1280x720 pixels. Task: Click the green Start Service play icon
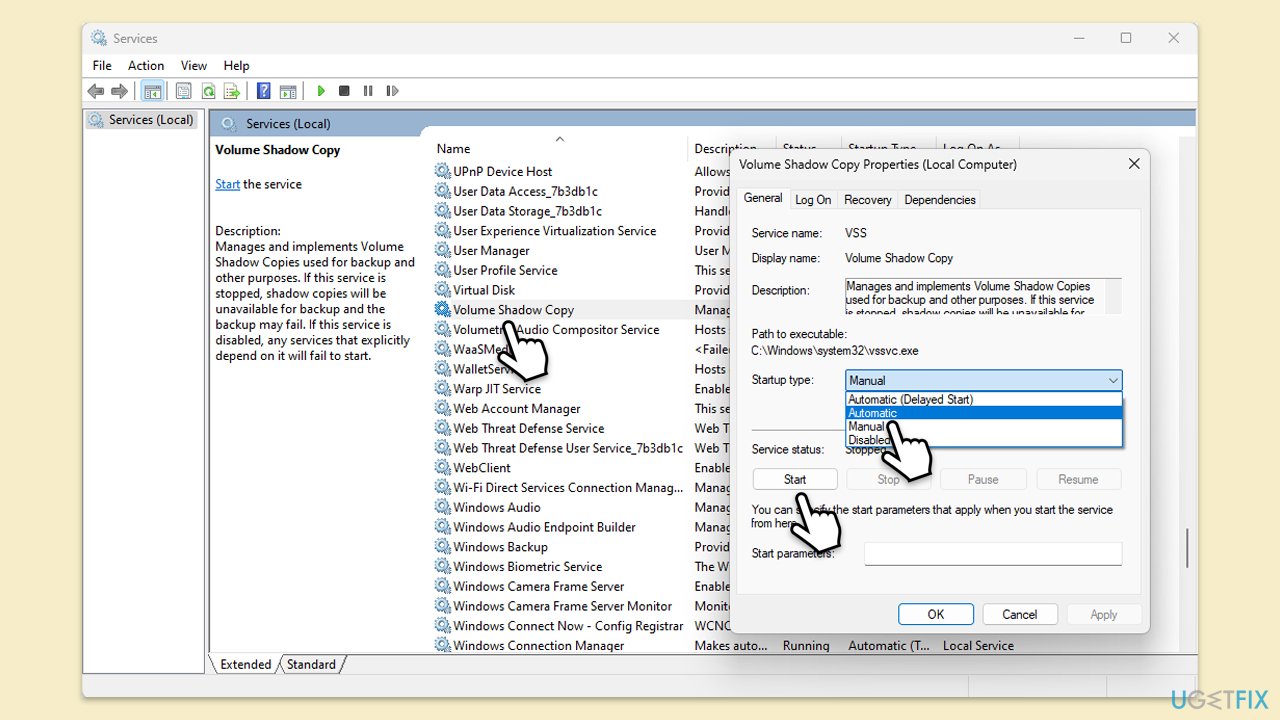pos(321,91)
